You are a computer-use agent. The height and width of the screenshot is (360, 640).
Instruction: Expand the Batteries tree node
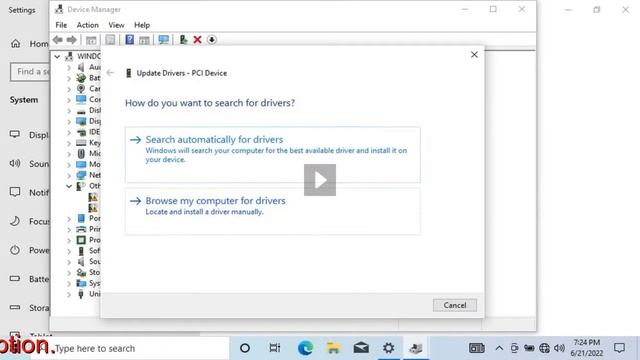(69, 78)
